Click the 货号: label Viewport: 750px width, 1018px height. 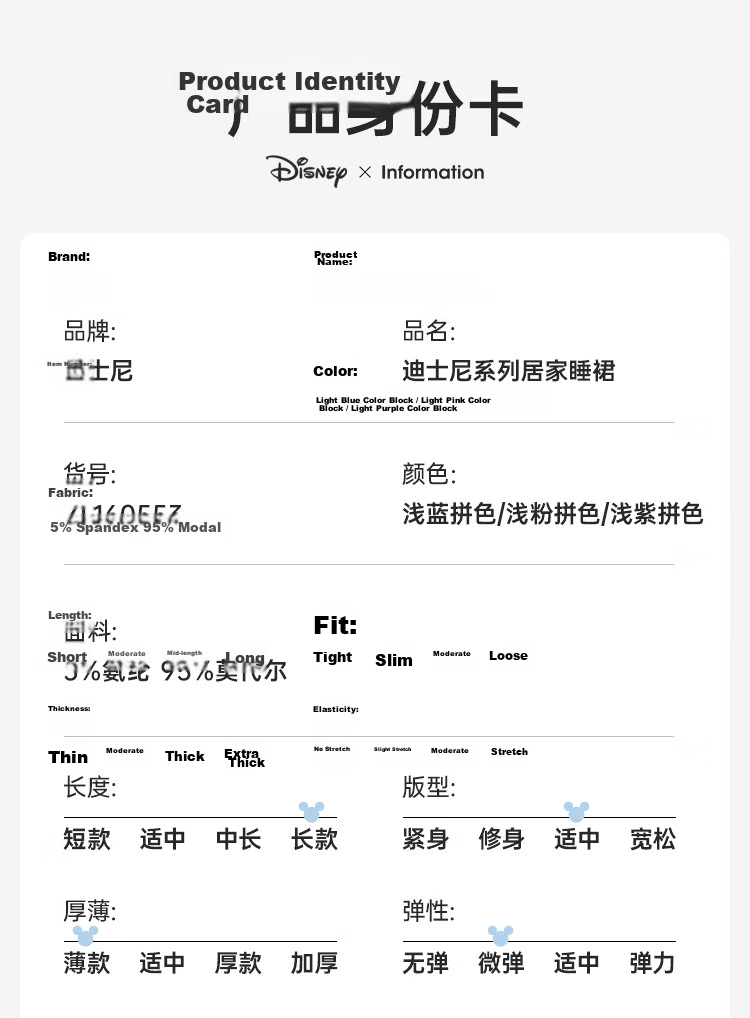90,473
